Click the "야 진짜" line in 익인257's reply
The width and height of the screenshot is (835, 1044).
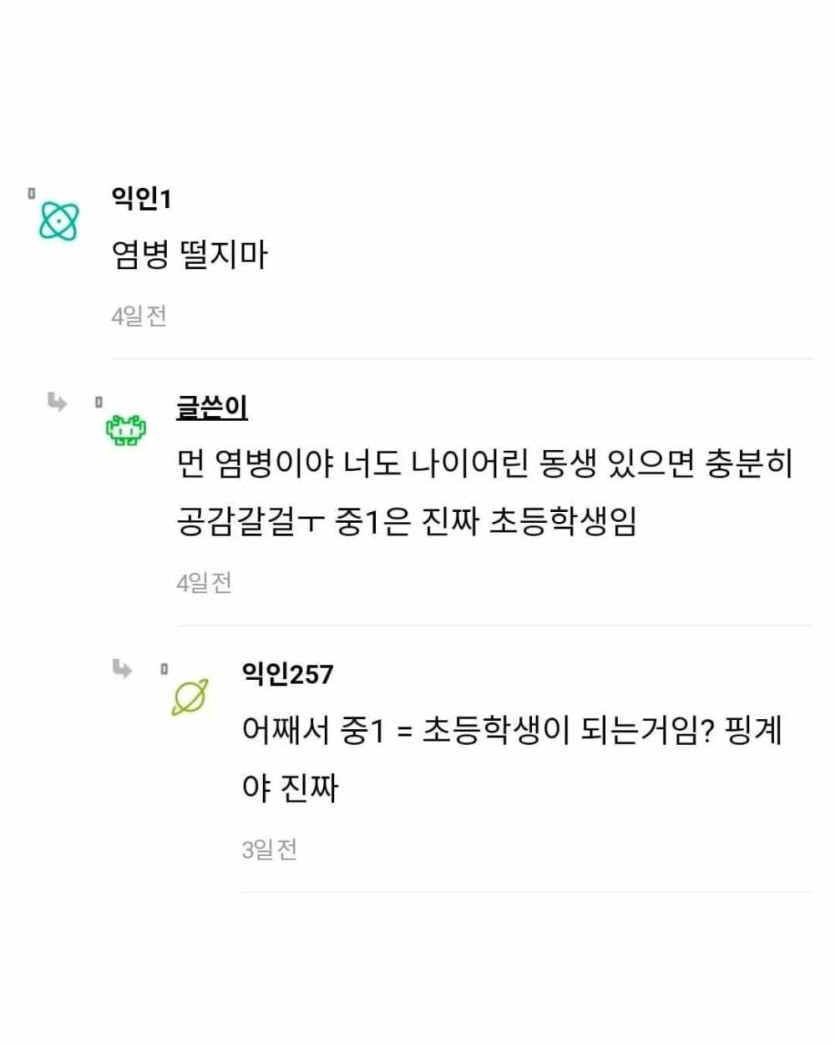(x=290, y=789)
